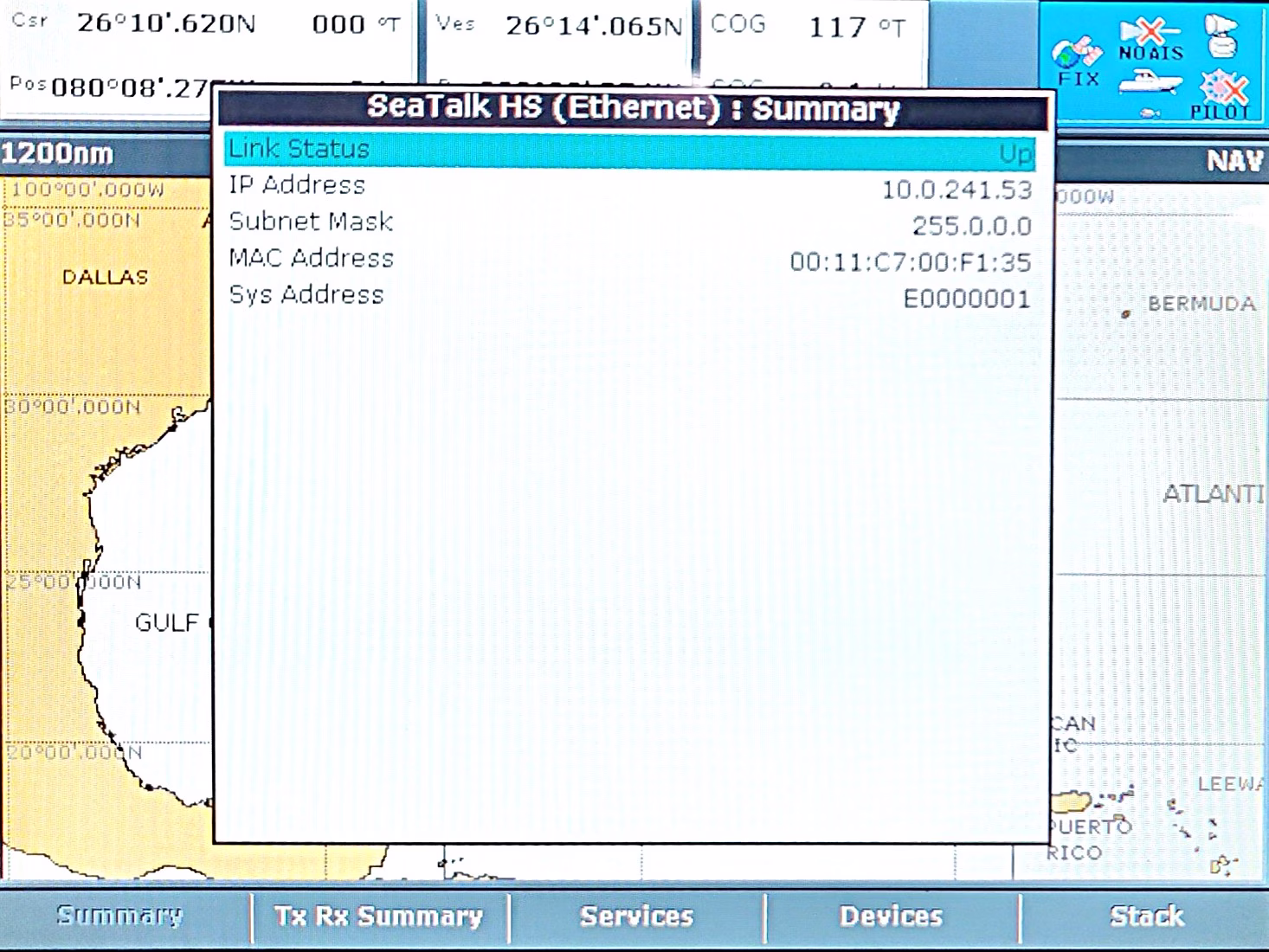
Task: Click the 1200nm chart range label
Action: pyautogui.click(x=57, y=154)
